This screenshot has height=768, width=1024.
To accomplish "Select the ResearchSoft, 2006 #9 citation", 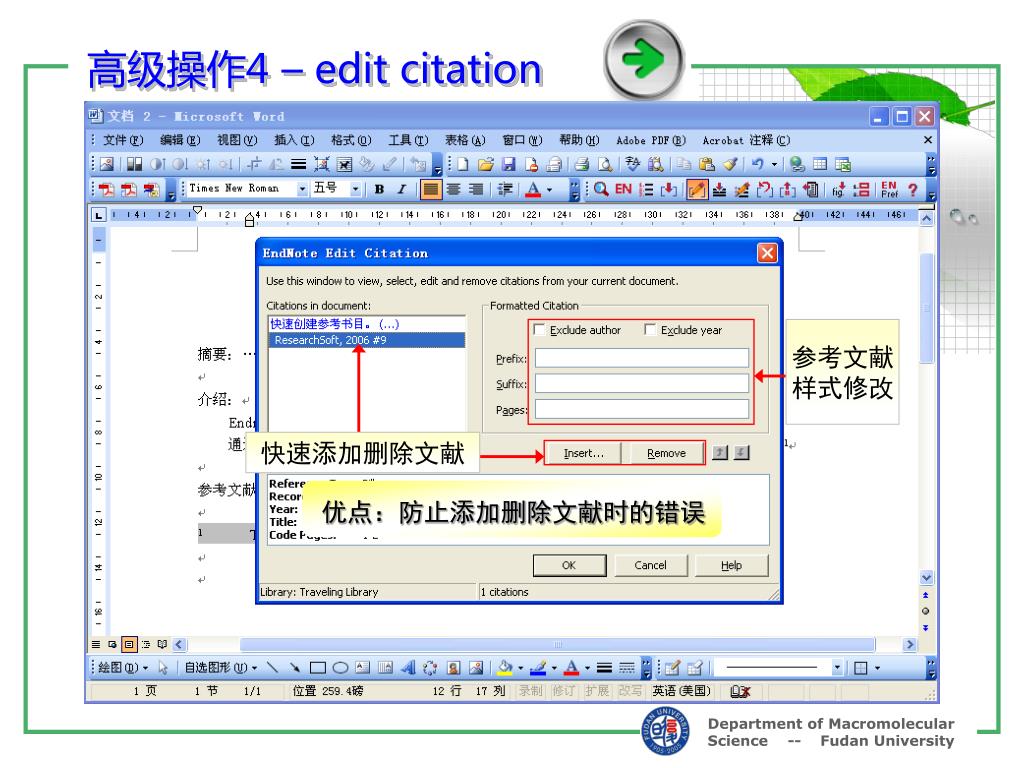I will [x=366, y=340].
